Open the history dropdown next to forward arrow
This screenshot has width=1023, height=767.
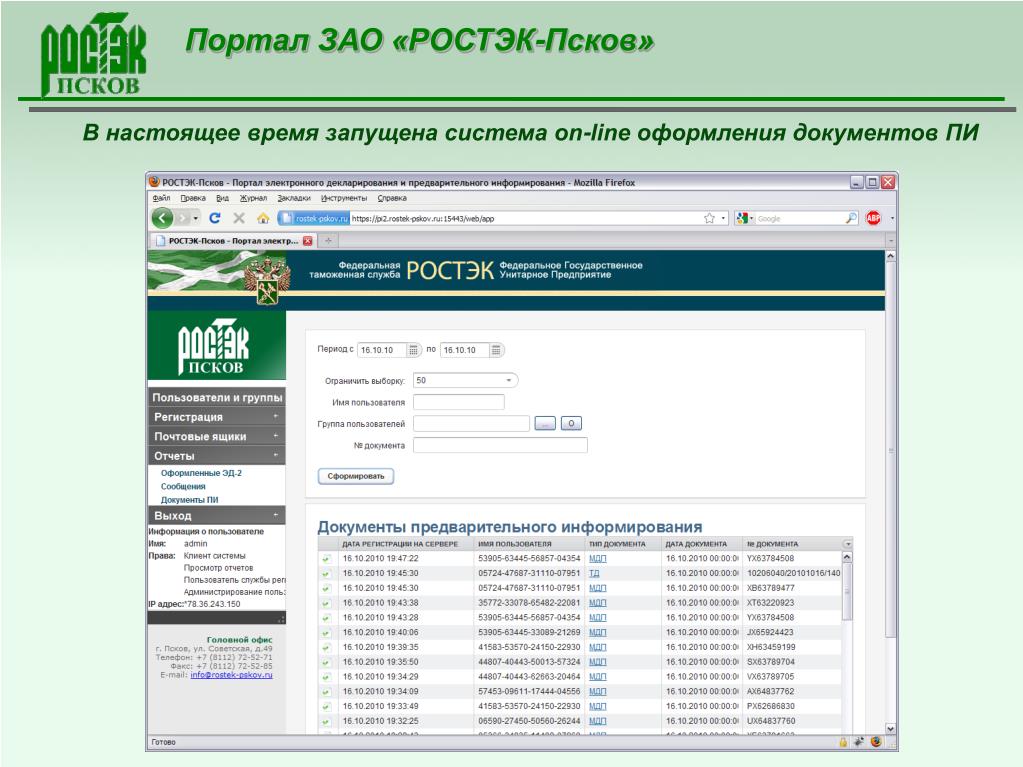[196, 218]
